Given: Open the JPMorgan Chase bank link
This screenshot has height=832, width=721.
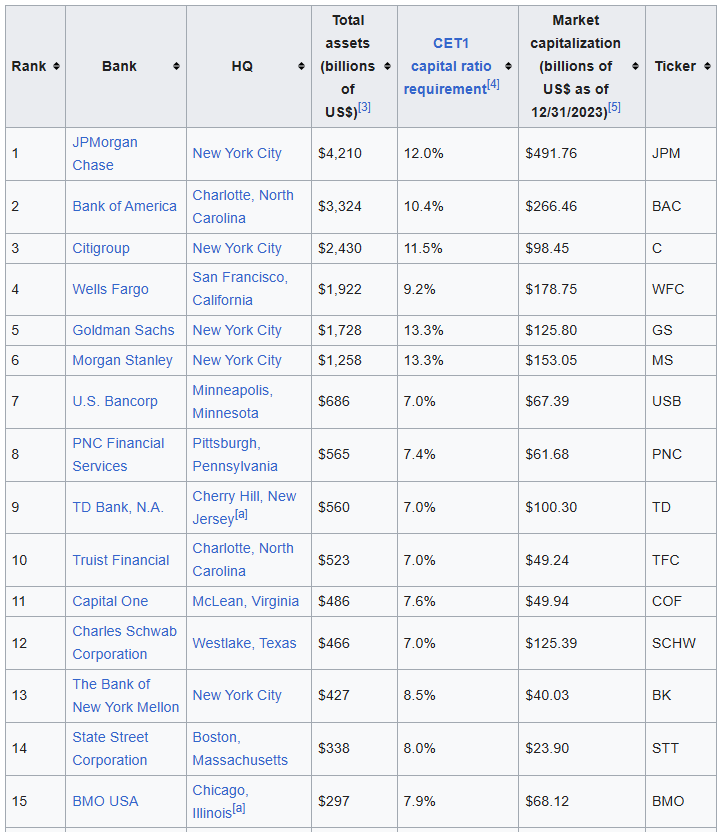Looking at the screenshot, I should click(105, 154).
